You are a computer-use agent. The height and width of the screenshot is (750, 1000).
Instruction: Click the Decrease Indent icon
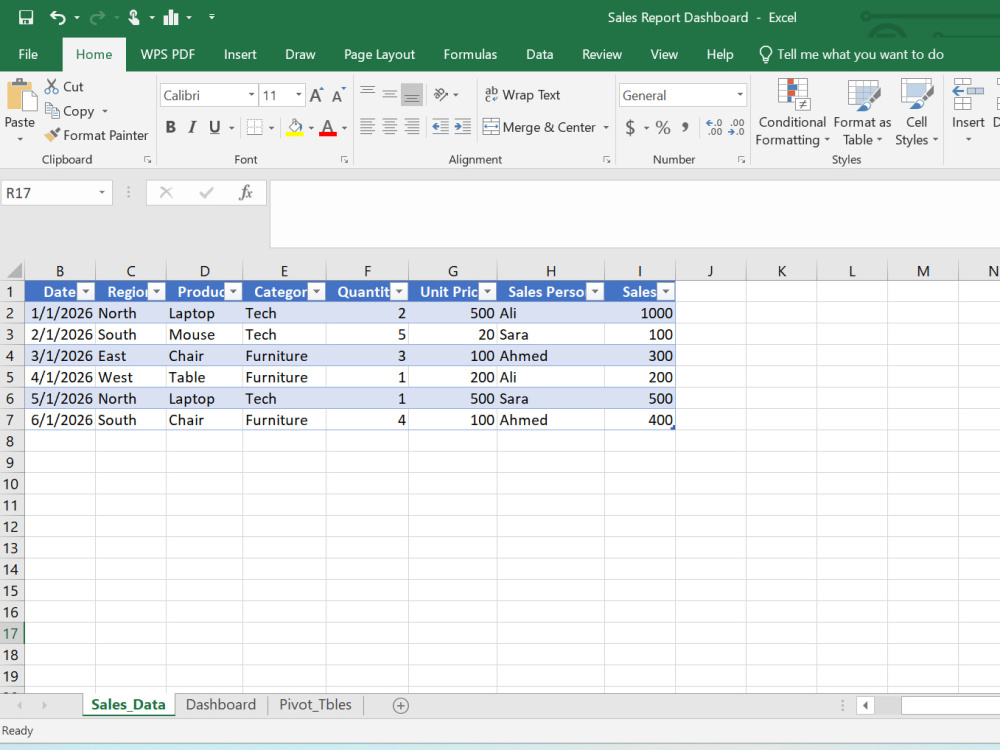click(x=440, y=126)
